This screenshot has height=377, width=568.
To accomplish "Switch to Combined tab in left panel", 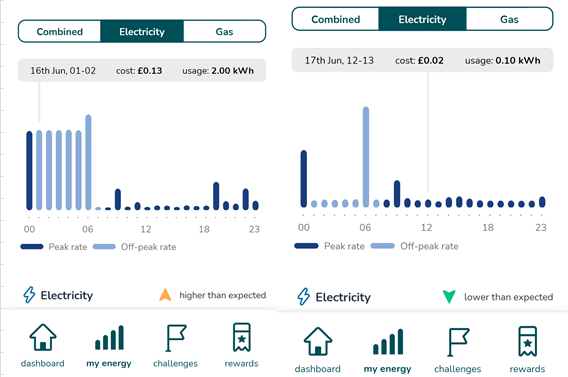I will tap(59, 32).
